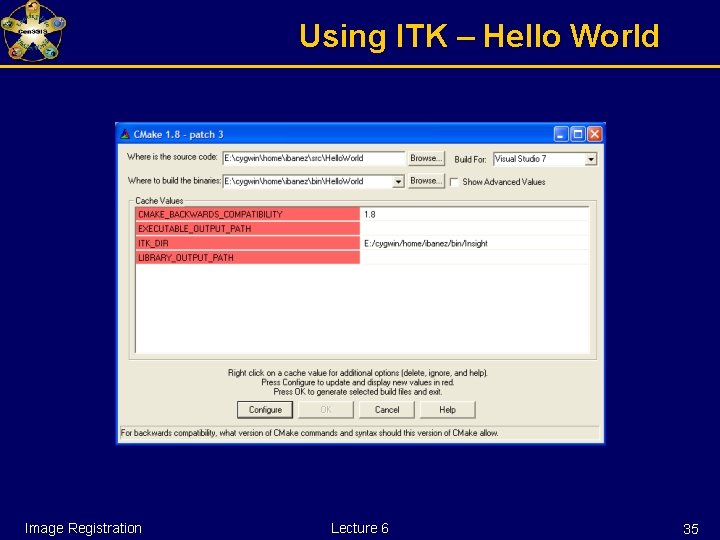720x540 pixels.
Task: Click the course star logo
Action: [34, 31]
